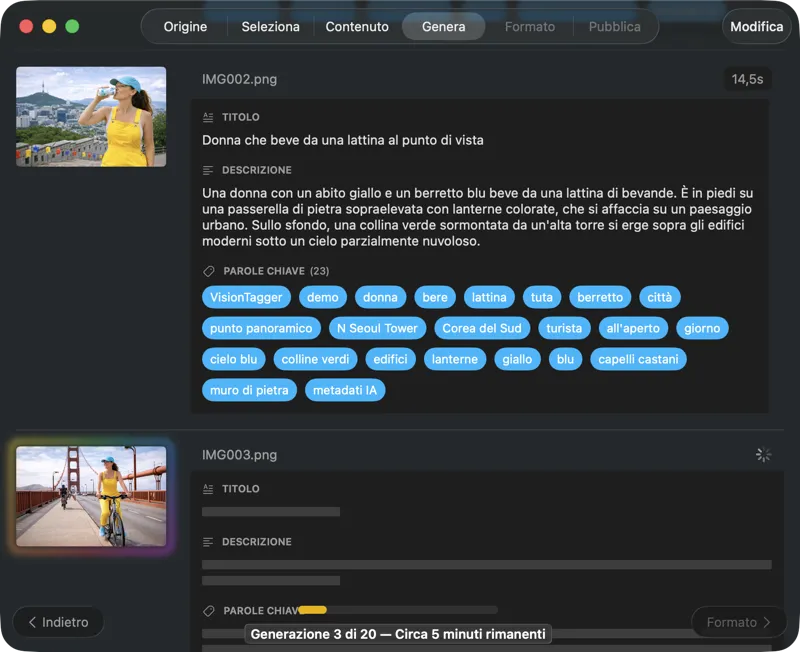Click the green fullscreen window button

(72, 27)
